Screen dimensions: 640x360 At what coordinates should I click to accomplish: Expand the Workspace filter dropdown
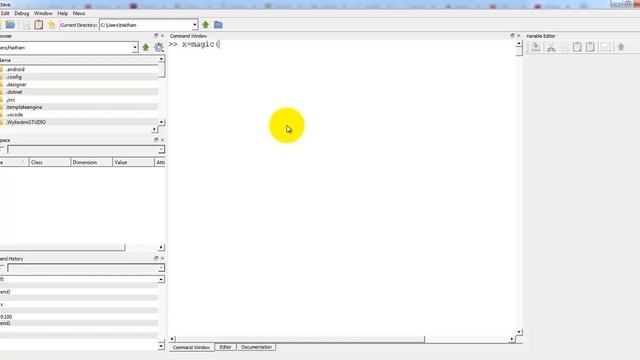tap(161, 150)
